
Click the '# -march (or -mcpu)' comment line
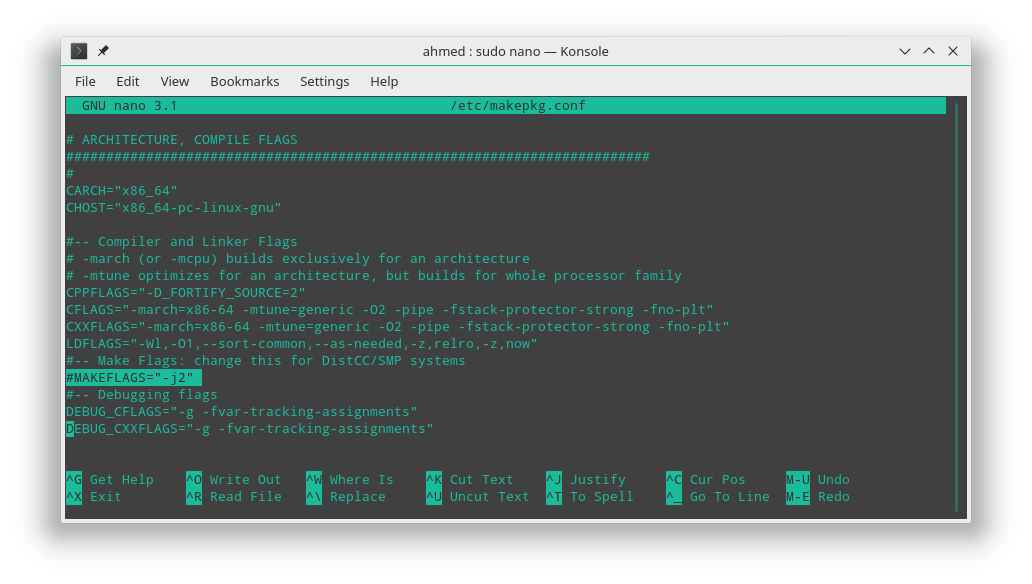(x=297, y=259)
